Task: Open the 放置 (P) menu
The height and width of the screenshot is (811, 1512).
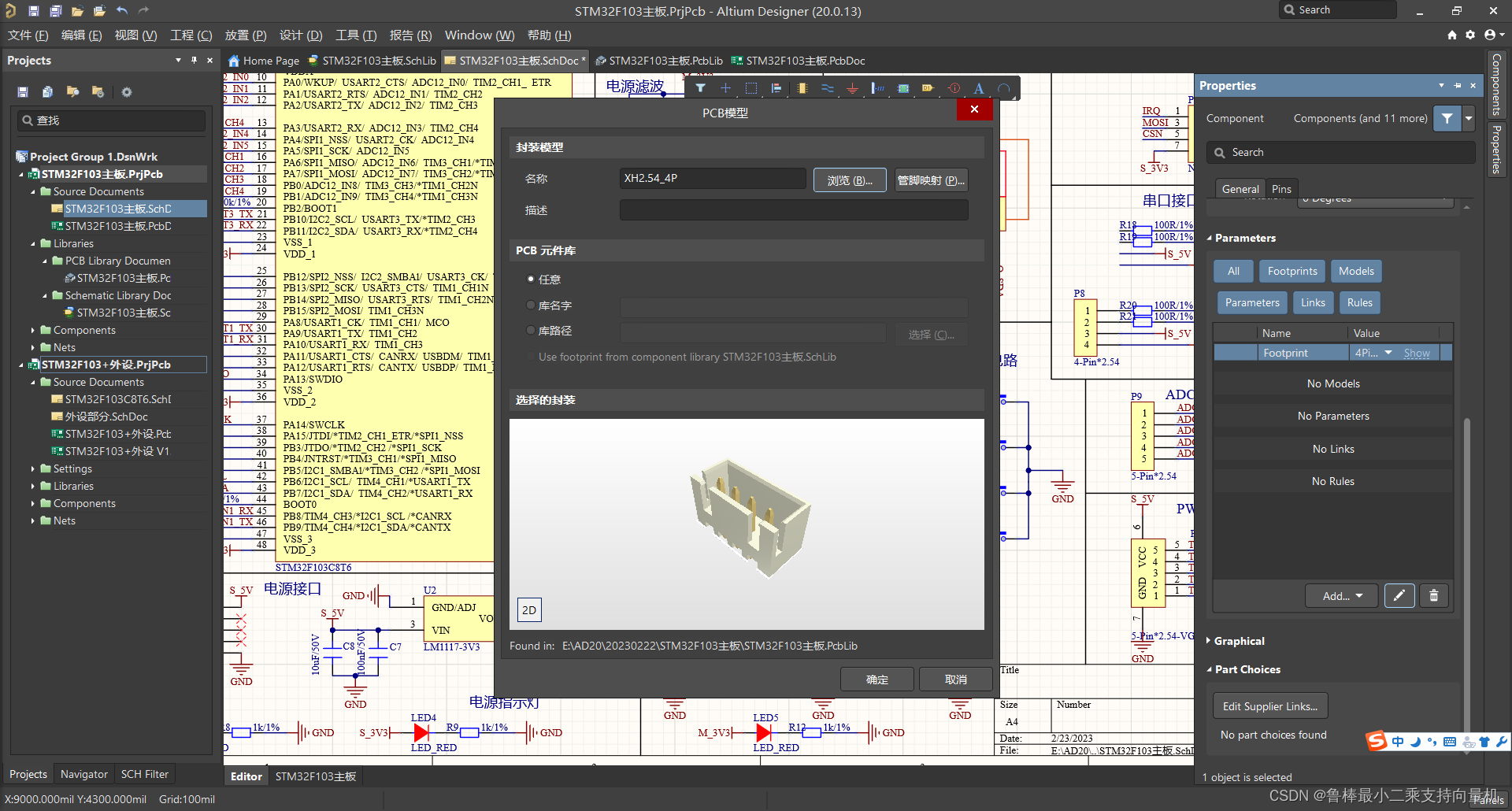Action: (x=246, y=35)
